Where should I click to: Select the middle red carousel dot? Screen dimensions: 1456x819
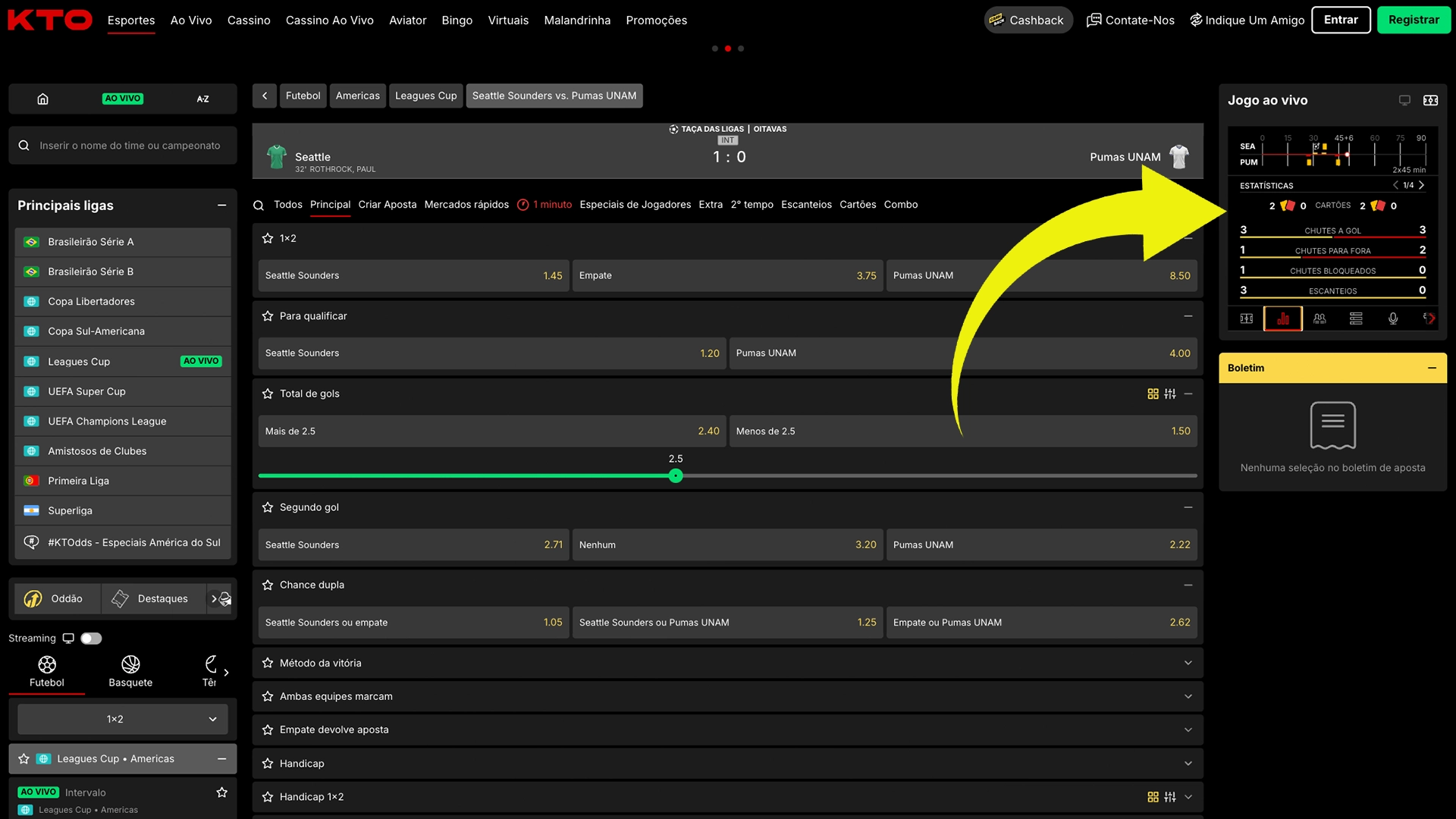click(728, 49)
